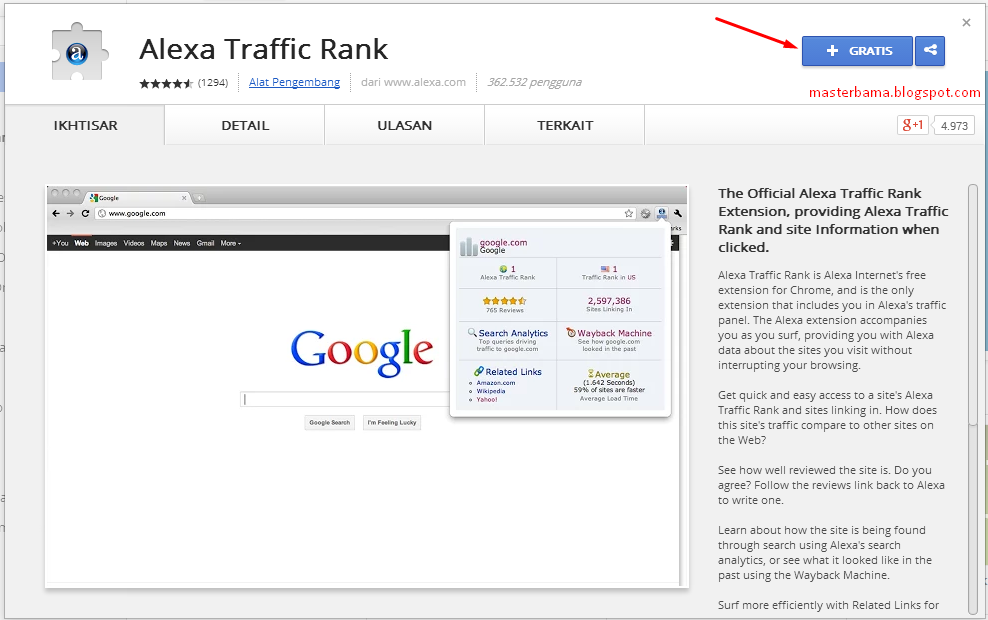Viewport: 988px width, 620px height.
Task: Switch to the IKHTISAR tab
Action: (85, 125)
